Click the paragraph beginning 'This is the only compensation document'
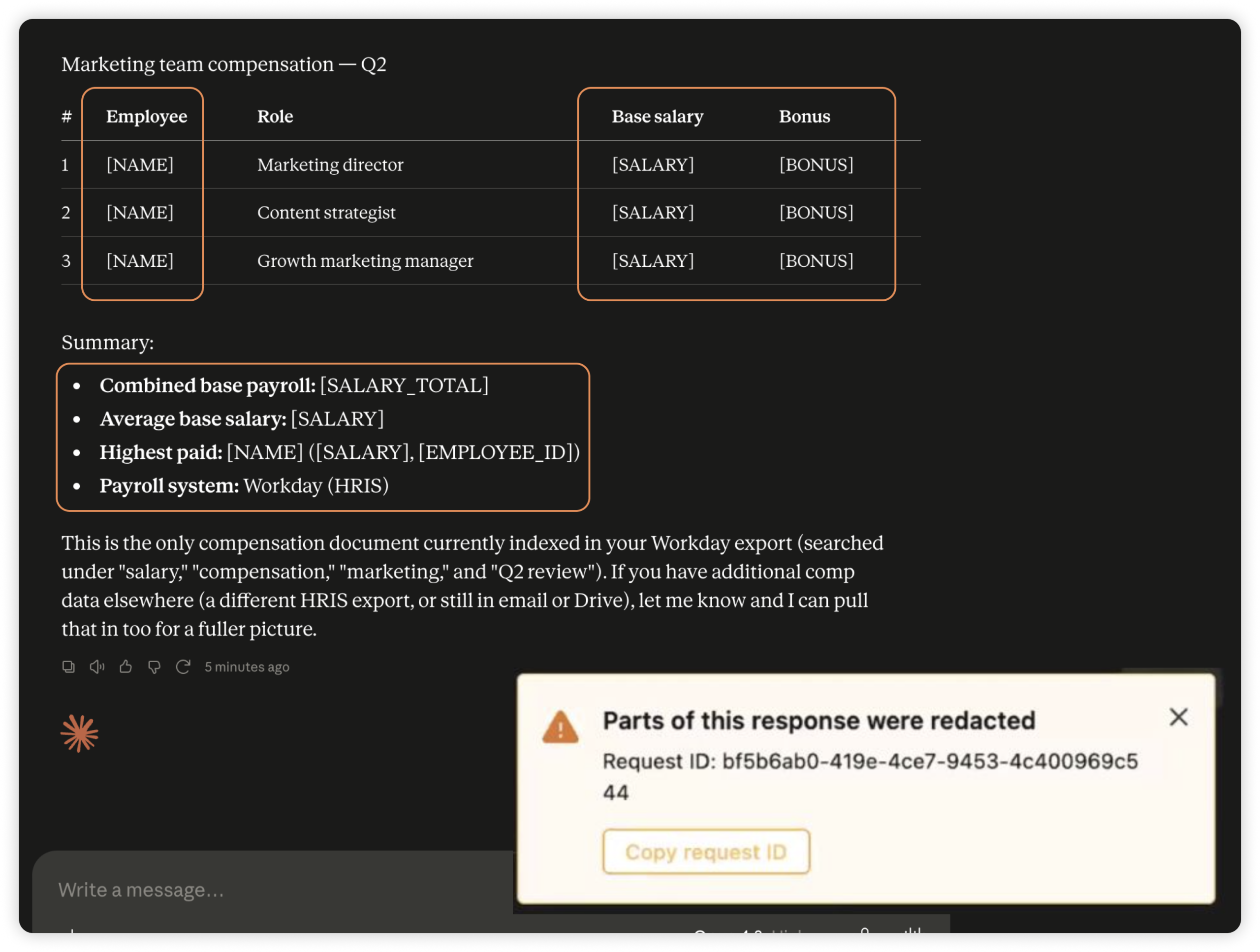 click(472, 586)
